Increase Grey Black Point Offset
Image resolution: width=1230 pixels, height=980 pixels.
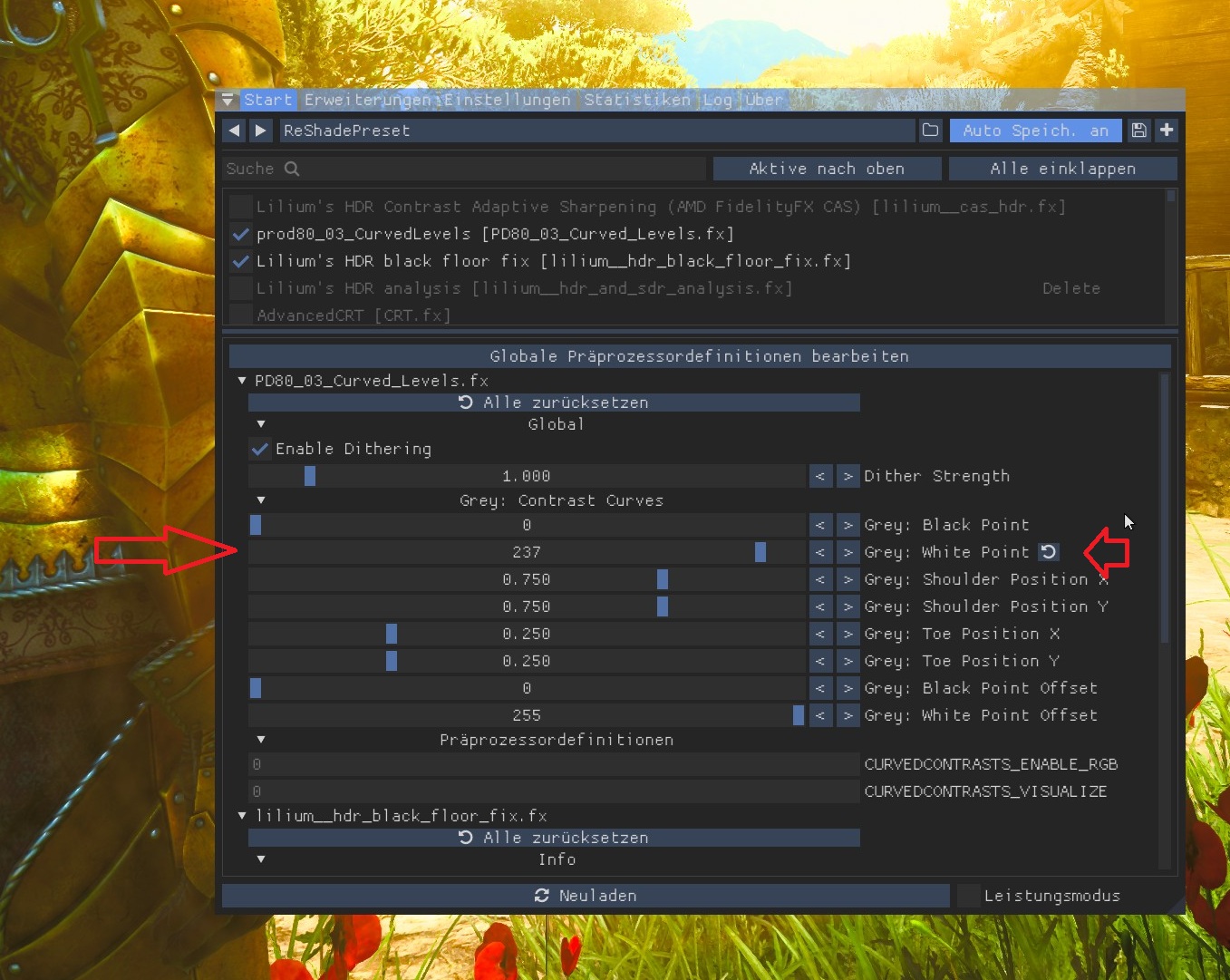[x=848, y=688]
